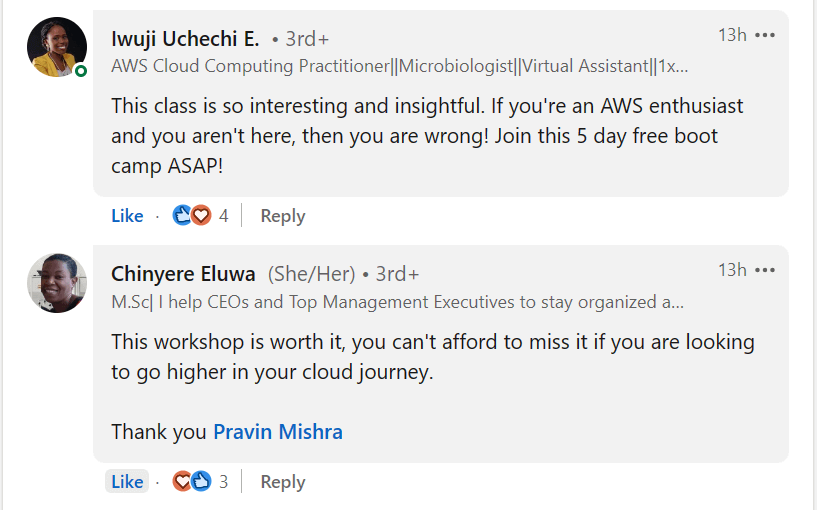
Task: Open Chinyere Eluwa profile name link
Action: coord(184,274)
